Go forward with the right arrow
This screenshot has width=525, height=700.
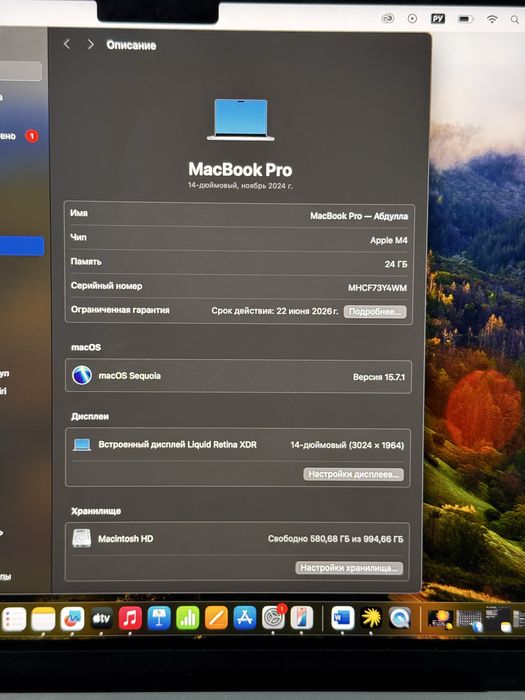(91, 44)
